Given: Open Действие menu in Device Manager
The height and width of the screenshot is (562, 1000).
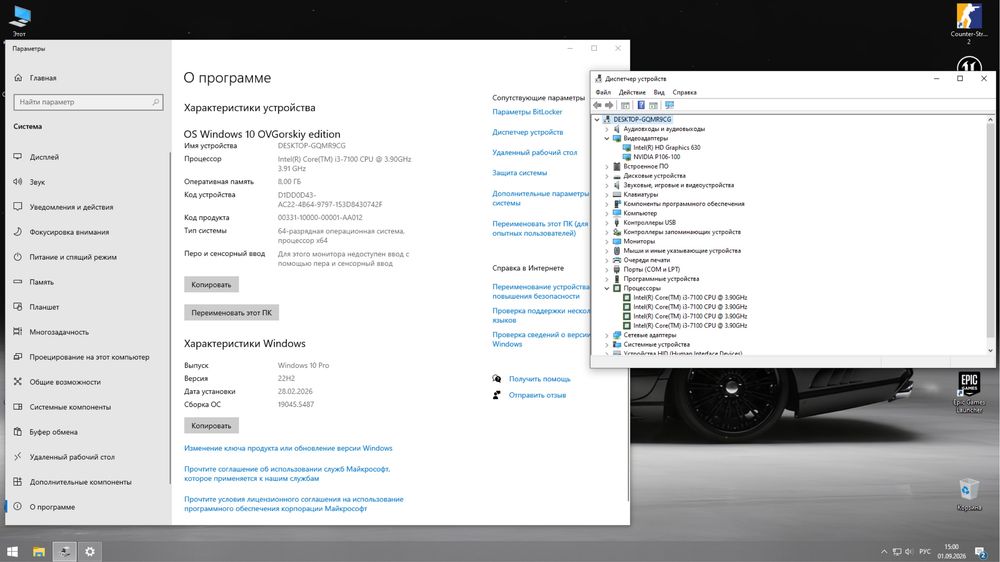Looking at the screenshot, I should pos(632,92).
